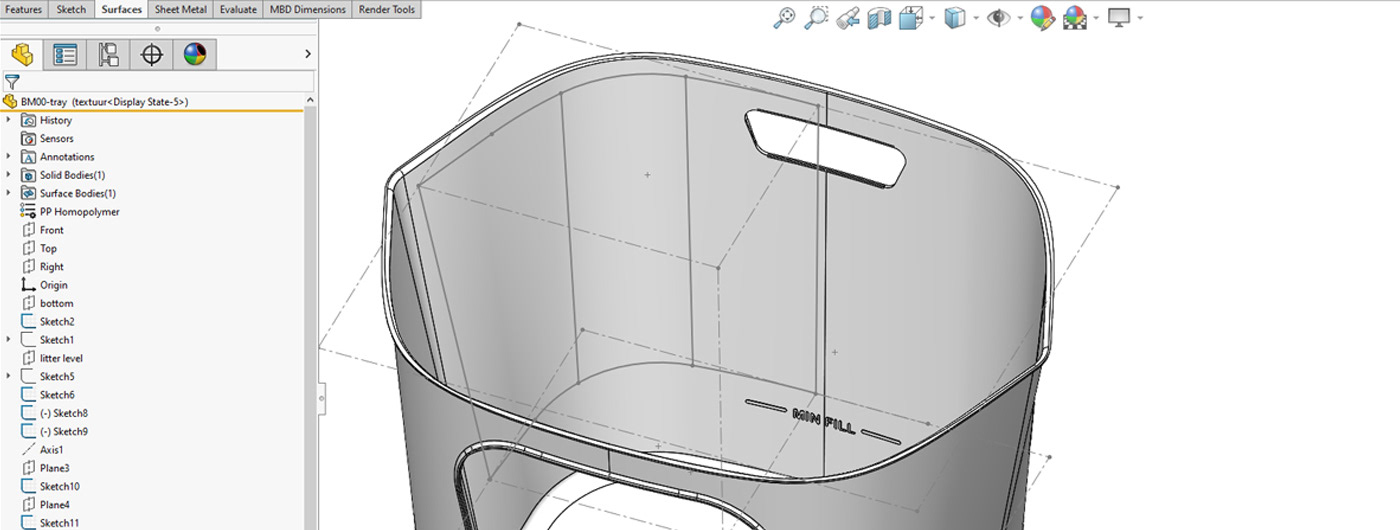
Task: Switch to the FeatureManager design tree tab
Action: pos(22,54)
